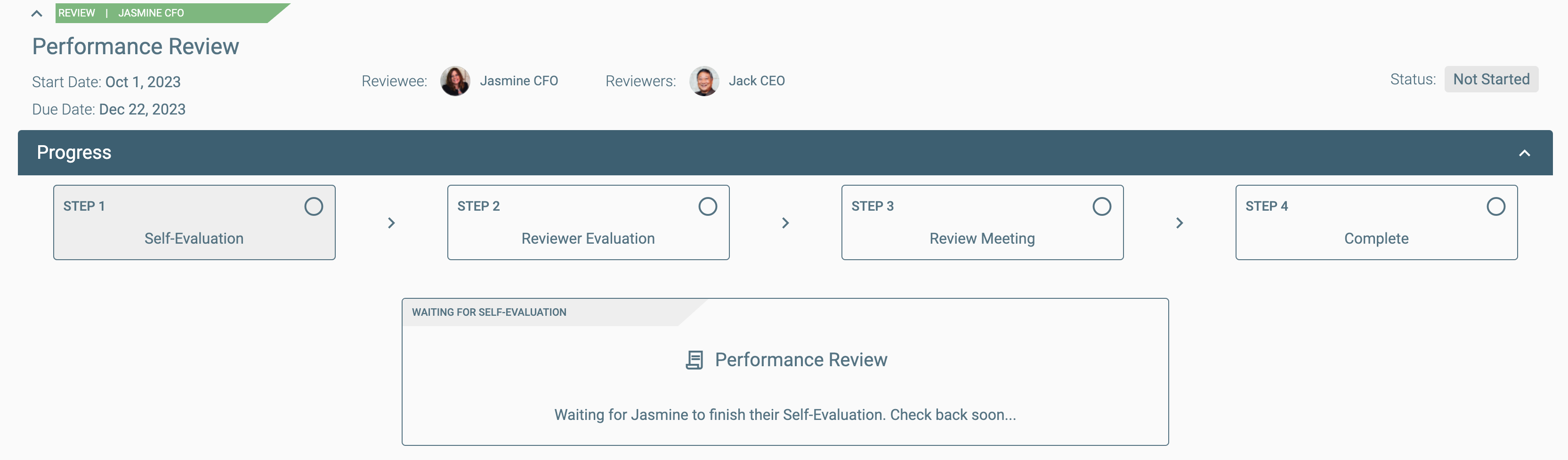Click the Due Date Dec 22, 2023 value
The height and width of the screenshot is (460, 1568).
[142, 110]
